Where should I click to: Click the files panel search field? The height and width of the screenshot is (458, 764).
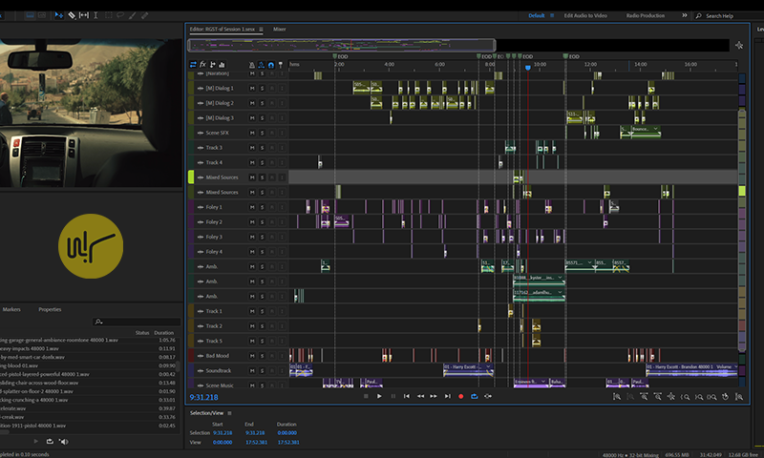coord(136,322)
